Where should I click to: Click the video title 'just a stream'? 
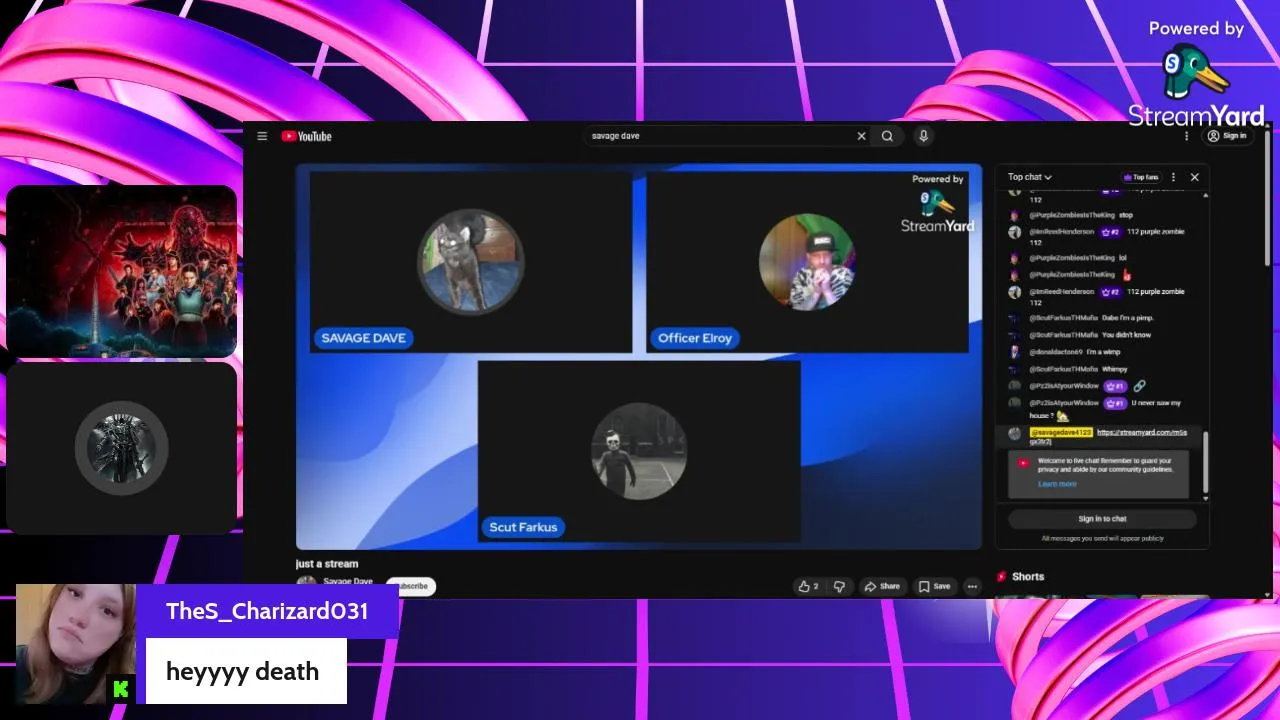coord(327,564)
